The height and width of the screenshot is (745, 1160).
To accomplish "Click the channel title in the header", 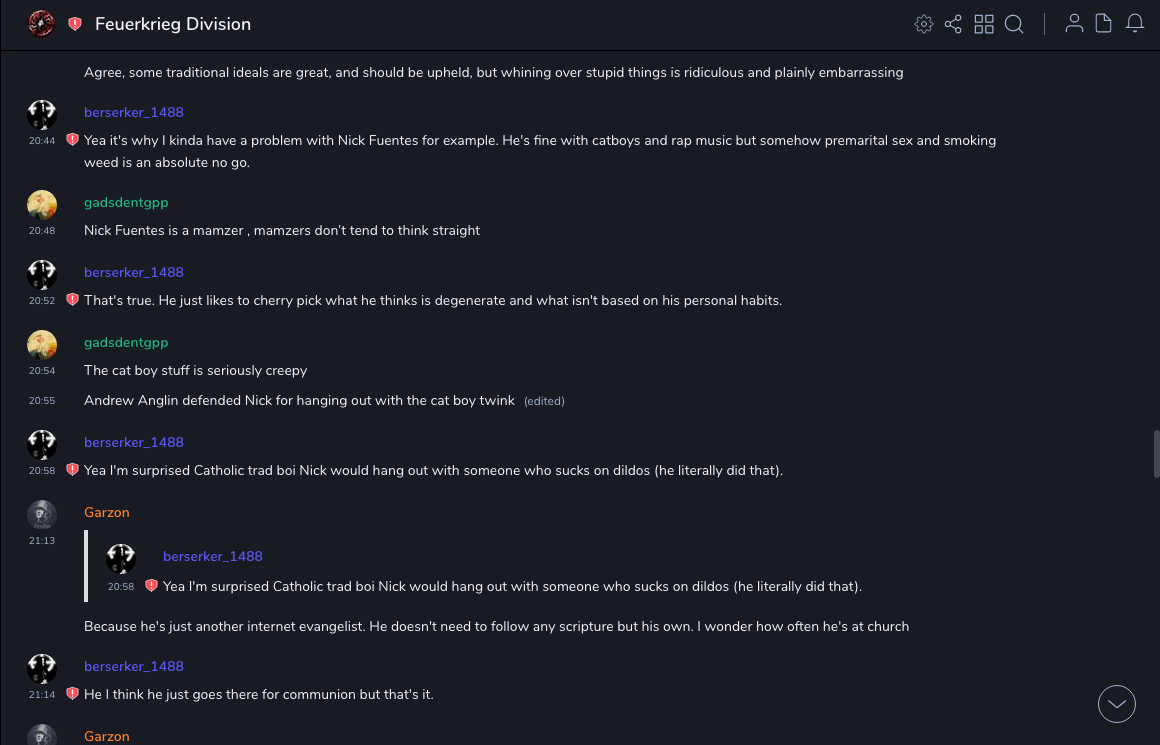I will click(x=173, y=24).
